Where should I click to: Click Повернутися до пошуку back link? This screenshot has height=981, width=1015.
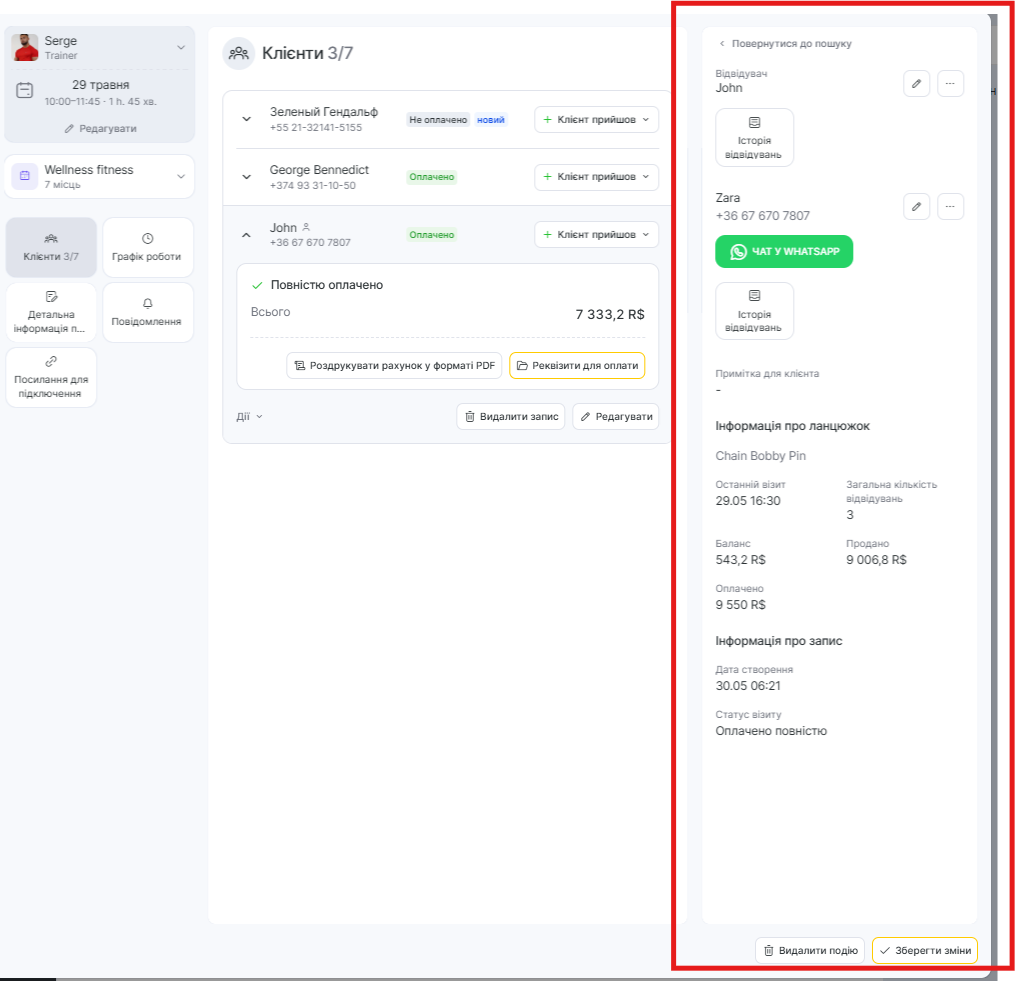pos(785,44)
